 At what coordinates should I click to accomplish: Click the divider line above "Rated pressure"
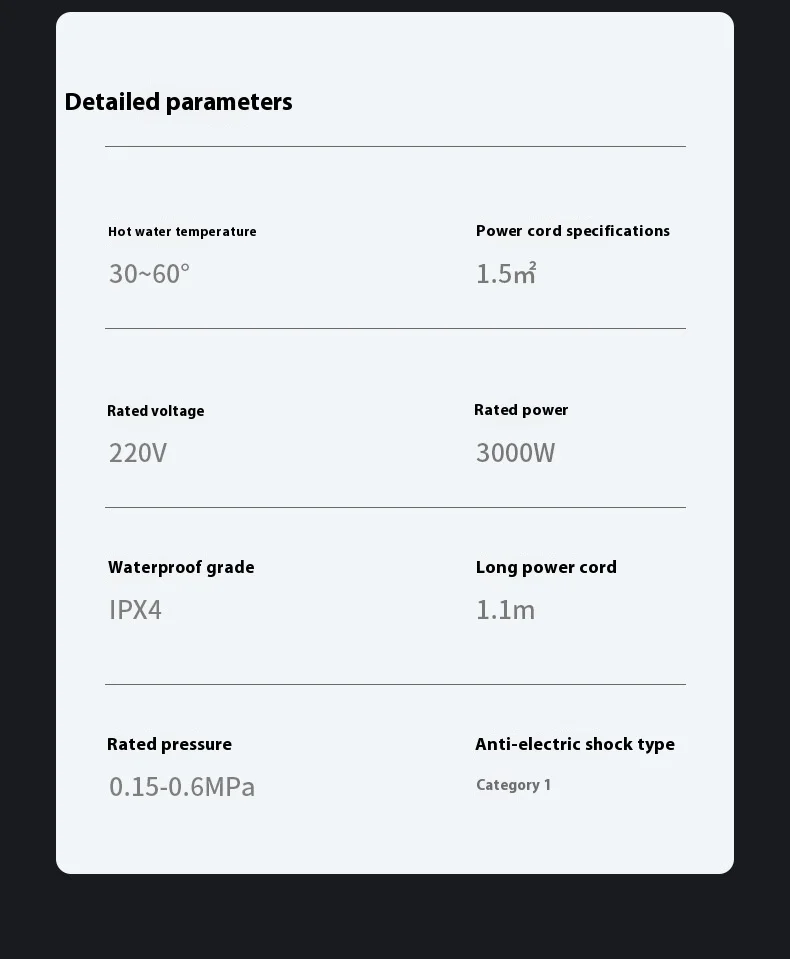pyautogui.click(x=395, y=684)
